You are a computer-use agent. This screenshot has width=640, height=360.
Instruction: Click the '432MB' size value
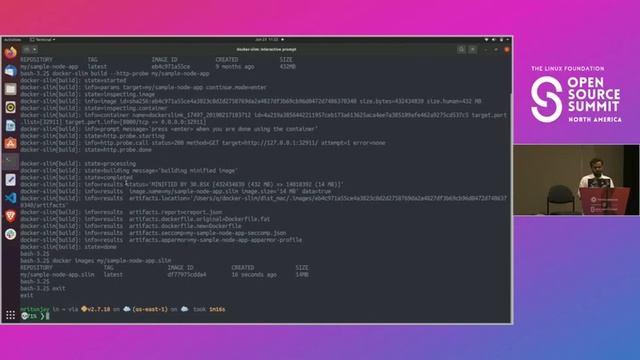point(288,67)
